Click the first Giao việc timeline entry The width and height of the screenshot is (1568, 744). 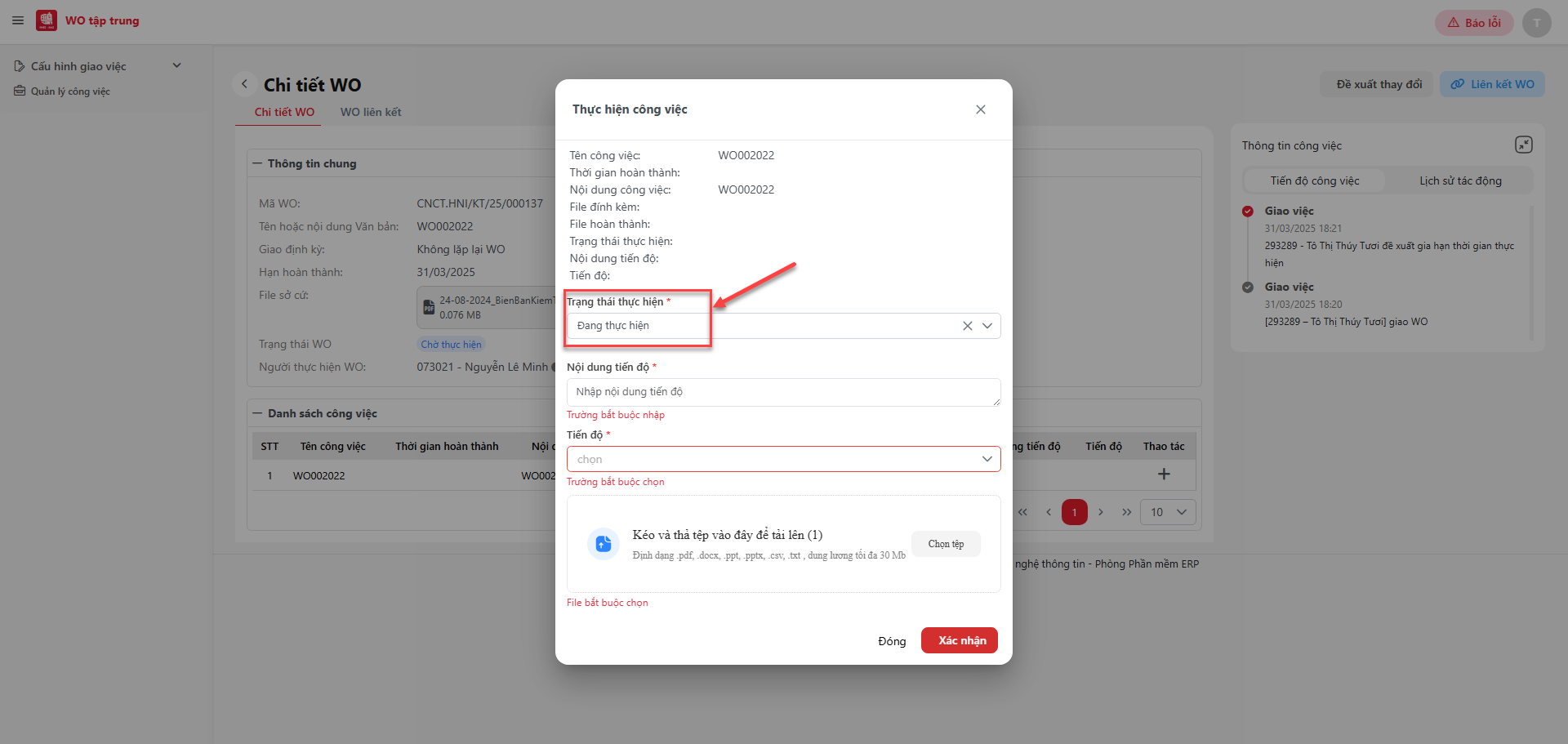click(1289, 211)
